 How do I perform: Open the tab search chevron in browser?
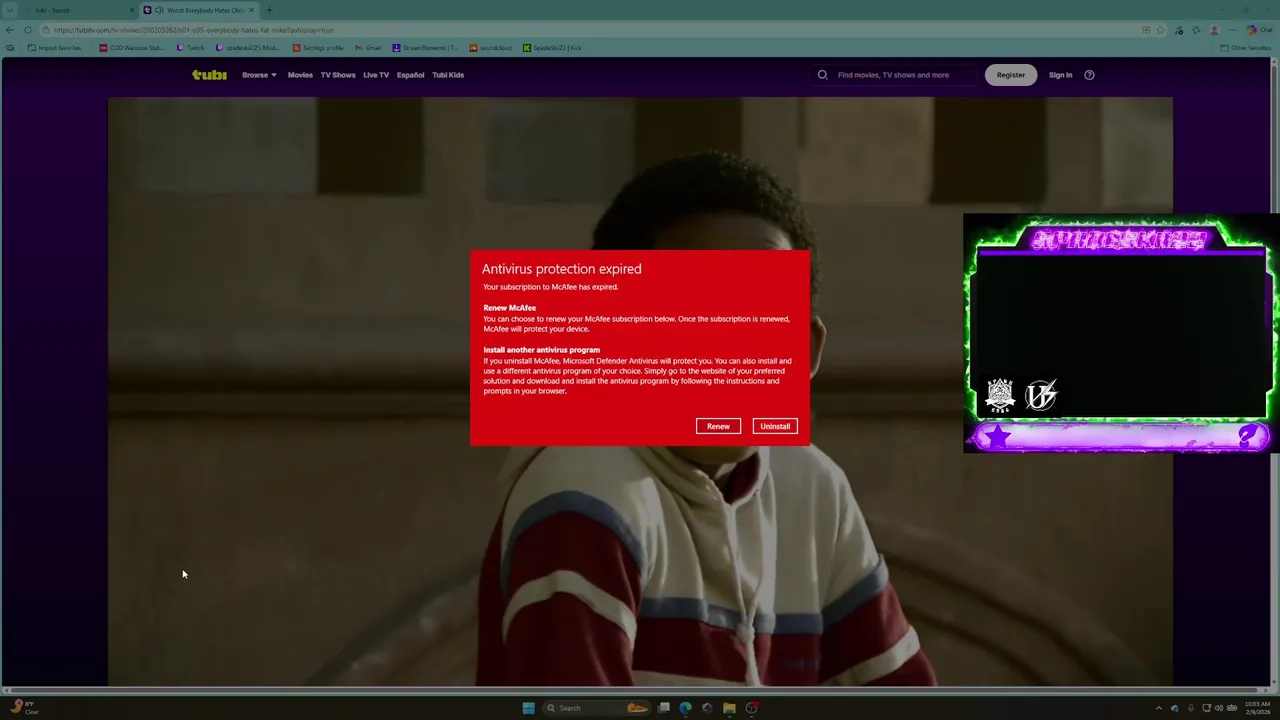[10, 10]
